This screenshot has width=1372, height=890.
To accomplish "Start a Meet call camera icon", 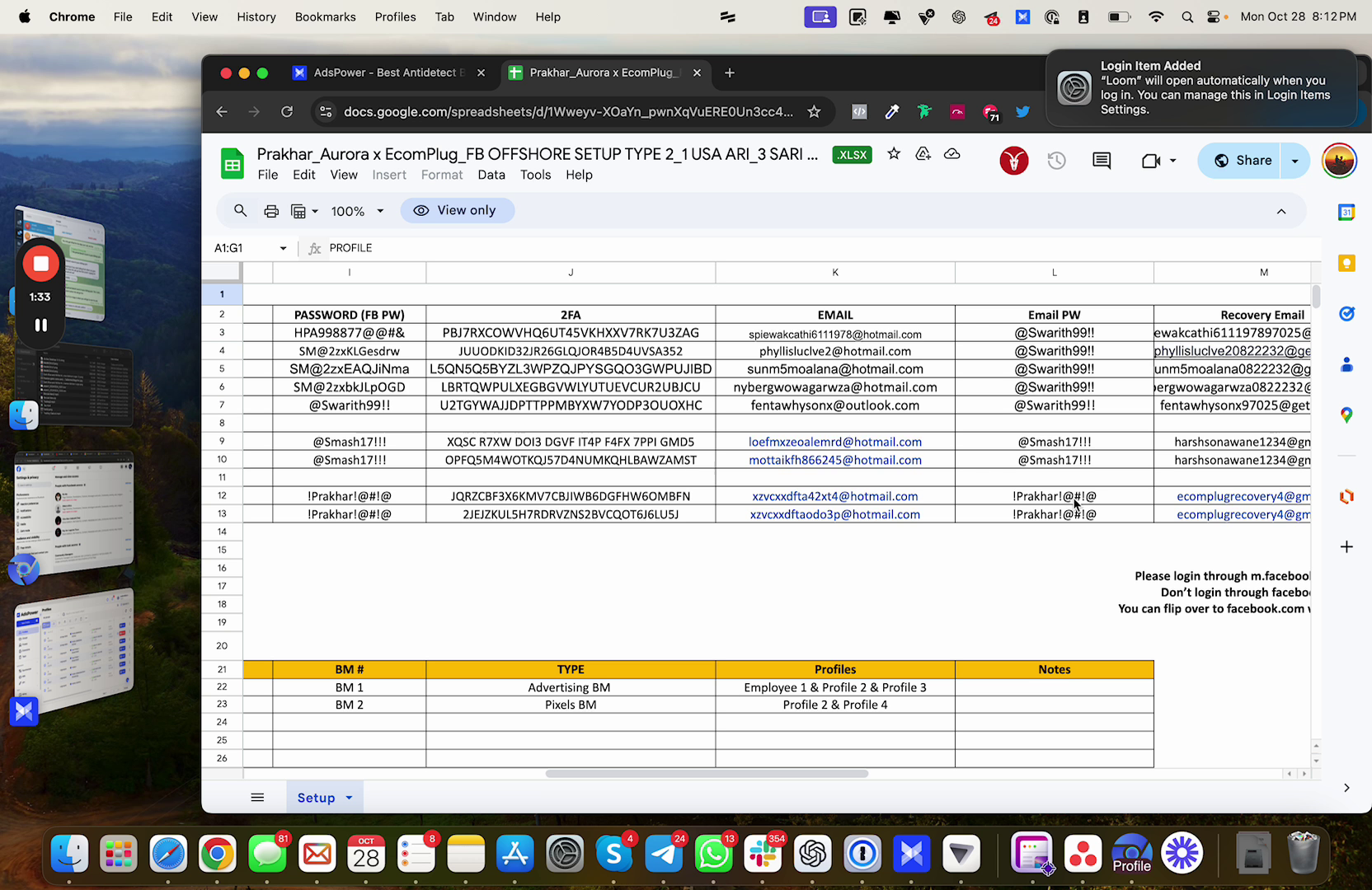I will click(1151, 161).
